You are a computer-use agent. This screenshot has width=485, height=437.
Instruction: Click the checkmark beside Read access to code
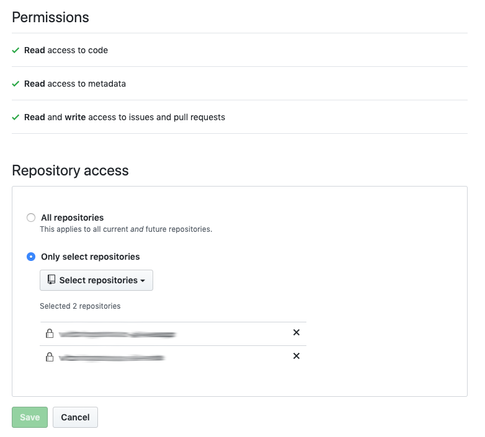tap(16, 50)
